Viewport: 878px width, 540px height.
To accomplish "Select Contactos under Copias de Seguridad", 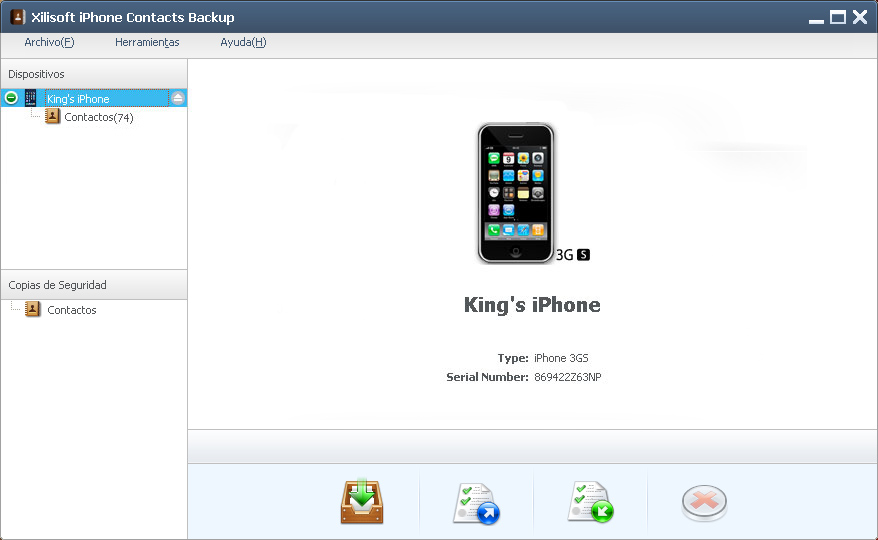I will (x=72, y=310).
